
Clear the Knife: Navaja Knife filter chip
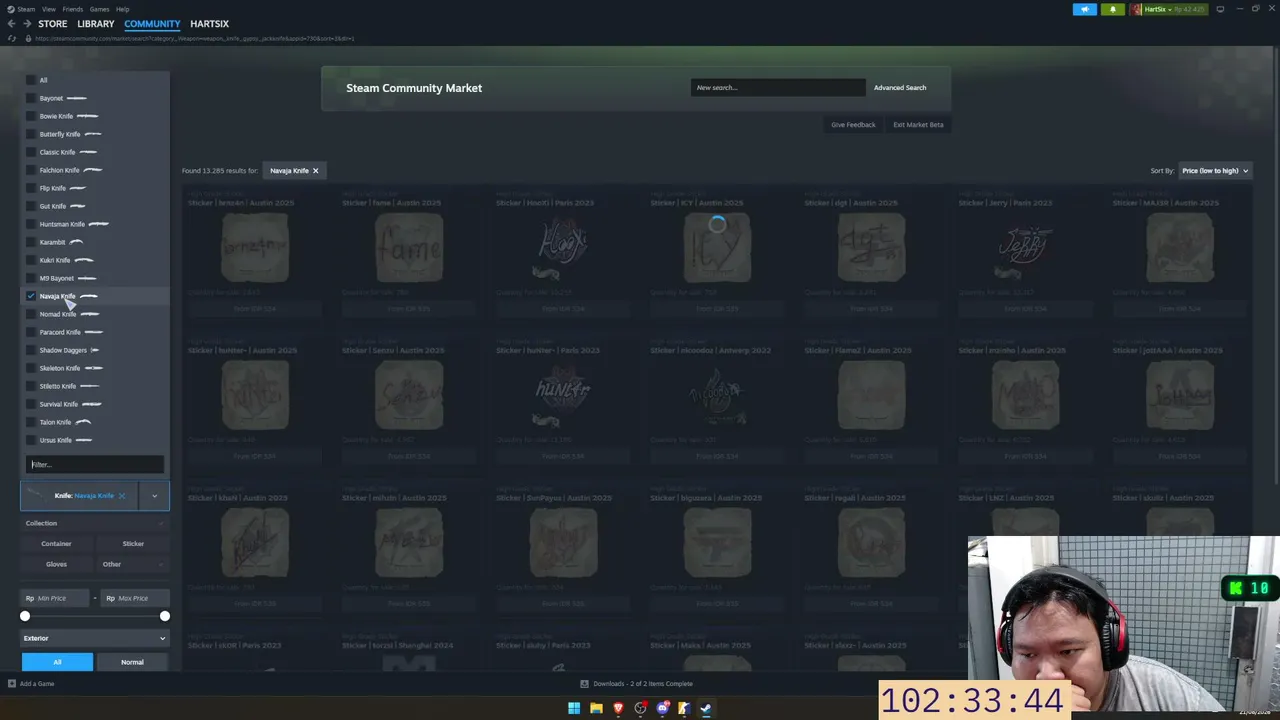coord(122,496)
